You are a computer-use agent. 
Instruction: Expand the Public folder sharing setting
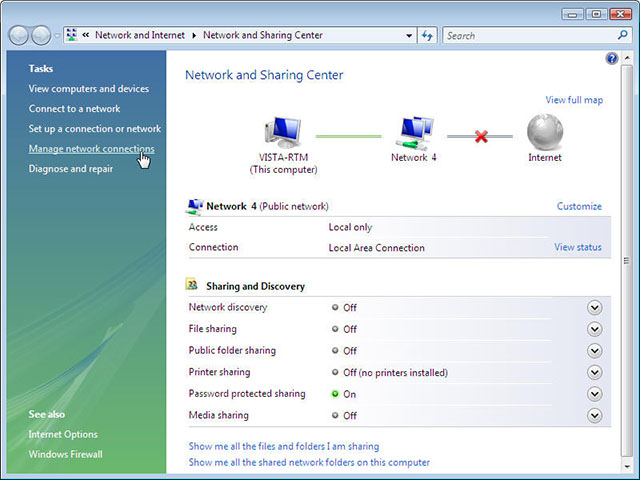coord(595,351)
